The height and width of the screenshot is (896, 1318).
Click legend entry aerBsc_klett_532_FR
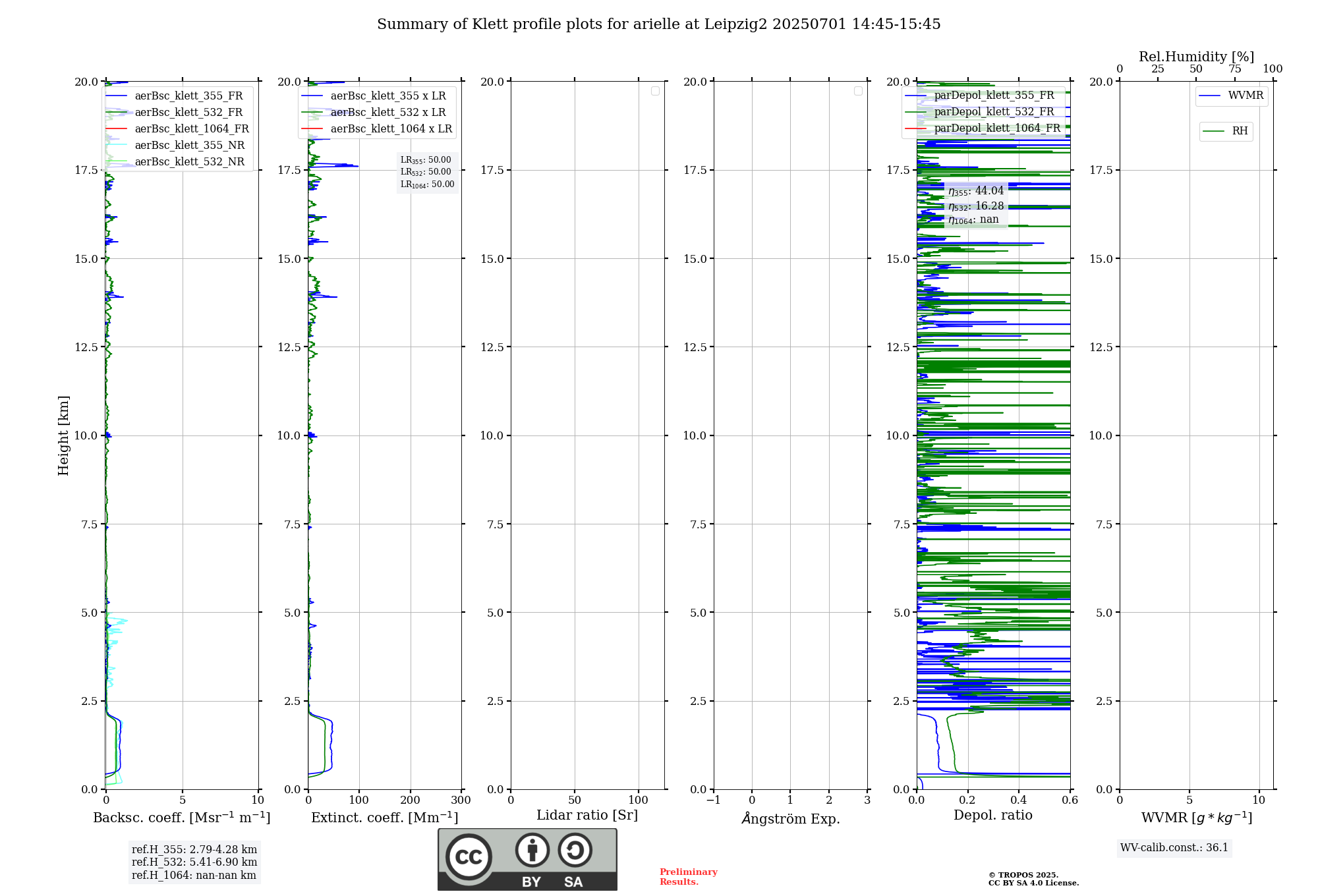point(188,112)
